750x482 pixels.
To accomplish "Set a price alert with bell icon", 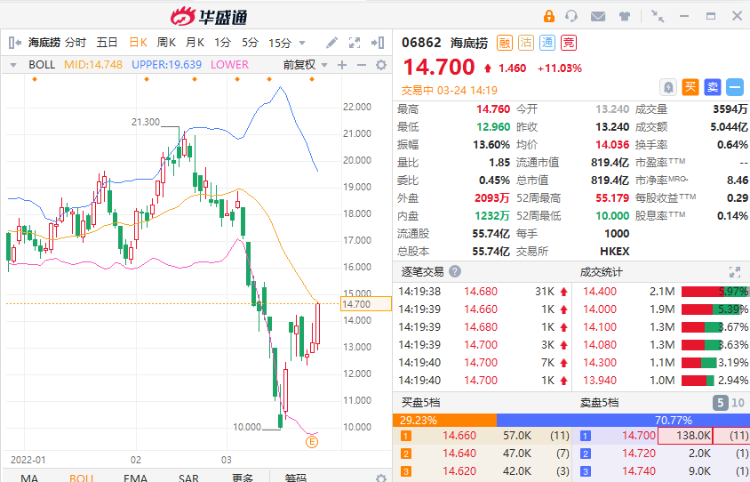I will tap(668, 88).
